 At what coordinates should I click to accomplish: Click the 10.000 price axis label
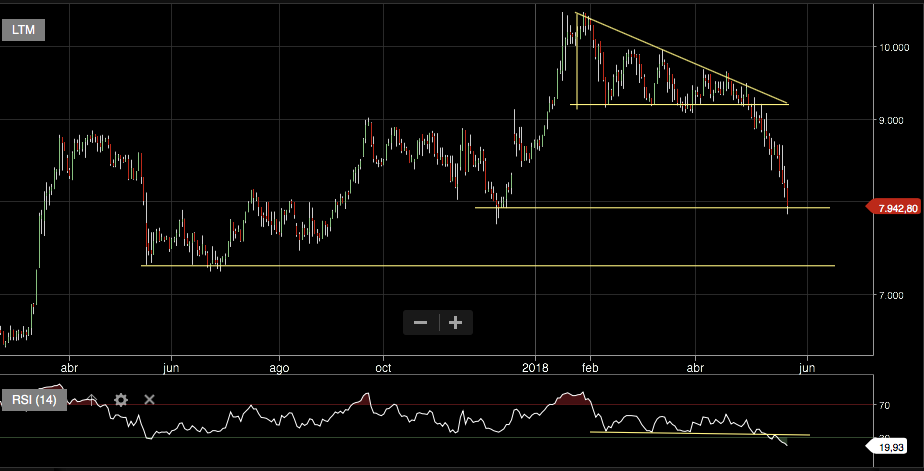pyautogui.click(x=893, y=47)
